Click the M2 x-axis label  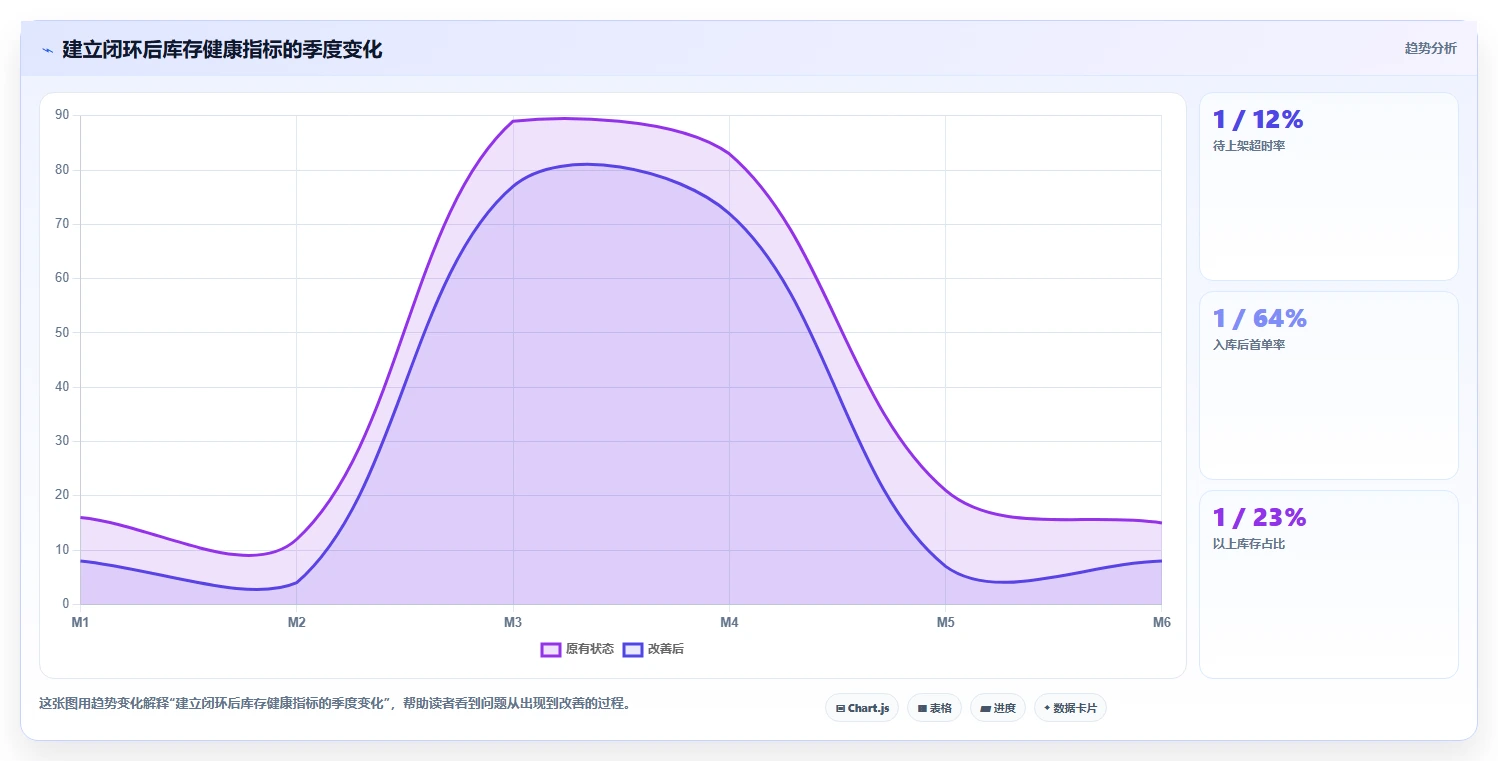point(297,622)
